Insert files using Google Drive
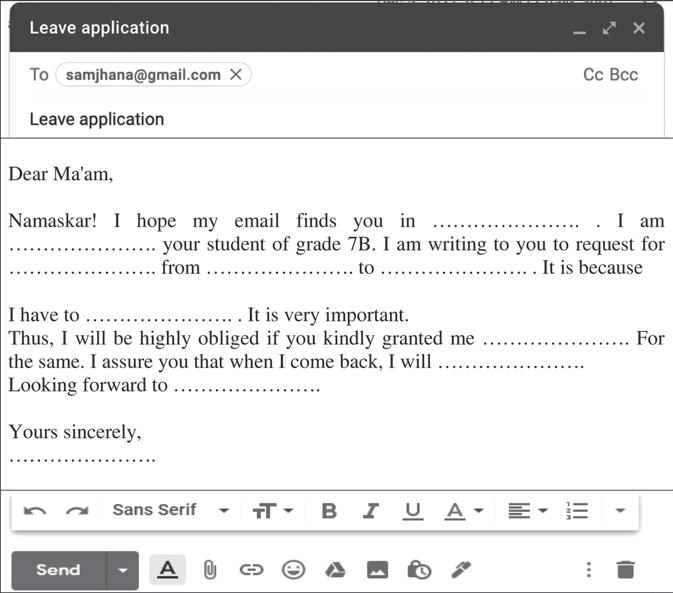673x593 pixels. pyautogui.click(x=335, y=570)
